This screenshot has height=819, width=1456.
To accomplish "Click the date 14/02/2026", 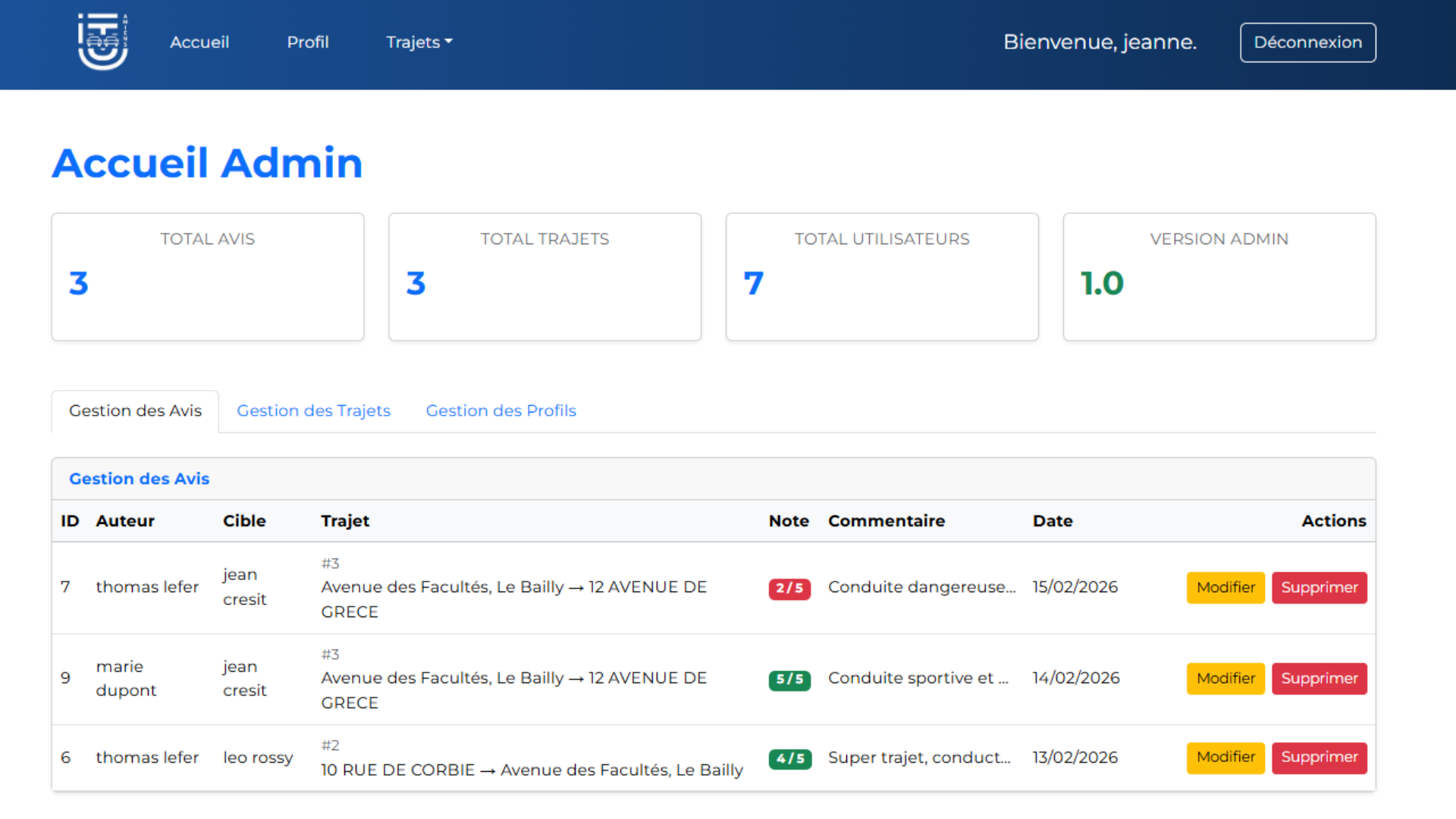I will pyautogui.click(x=1076, y=678).
